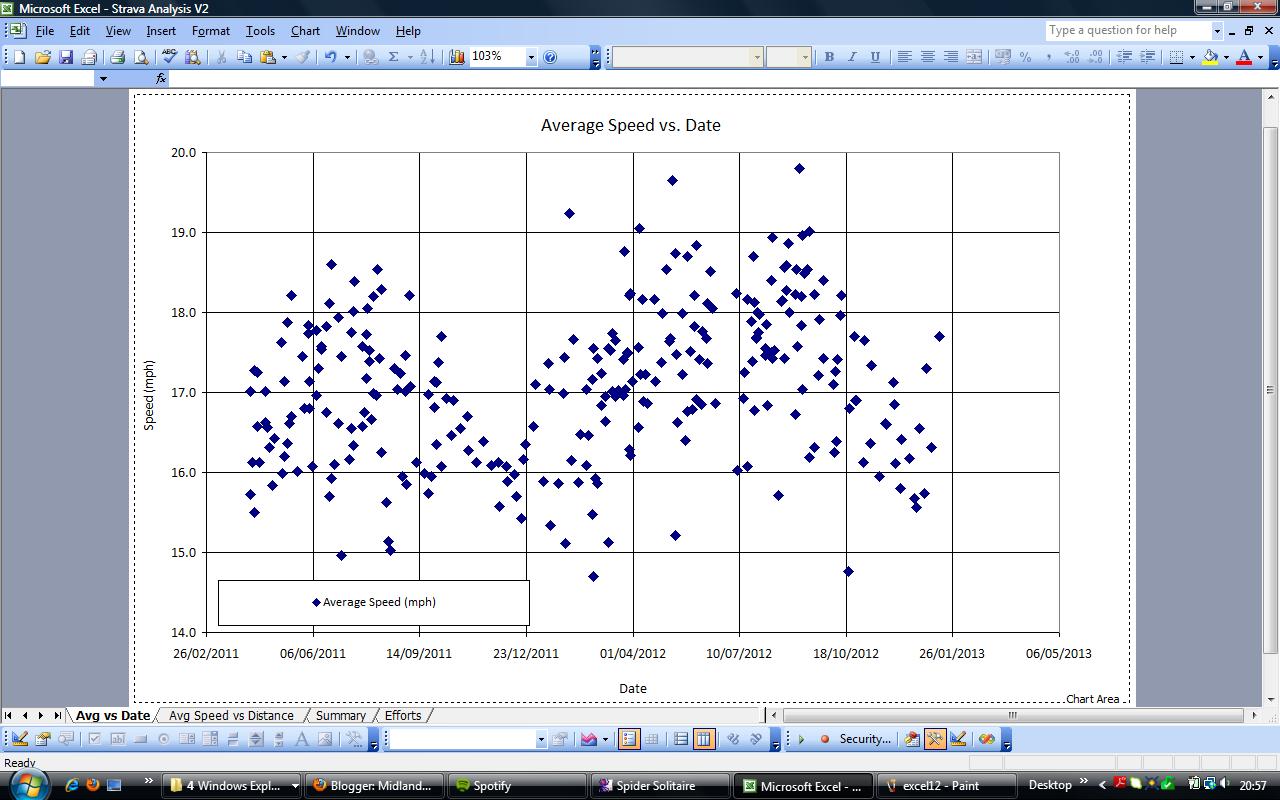
Task: Open the Chart Objects dropdown
Action: click(x=540, y=739)
